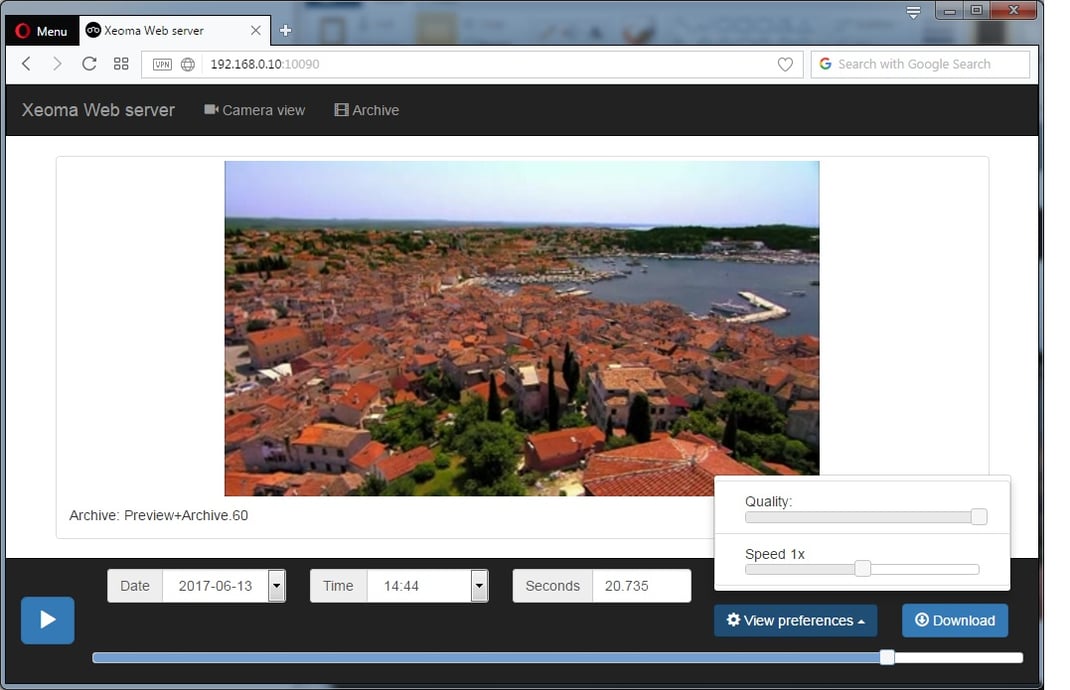This screenshot has height=690, width=1070.
Task: Toggle the View preferences menu
Action: point(796,620)
